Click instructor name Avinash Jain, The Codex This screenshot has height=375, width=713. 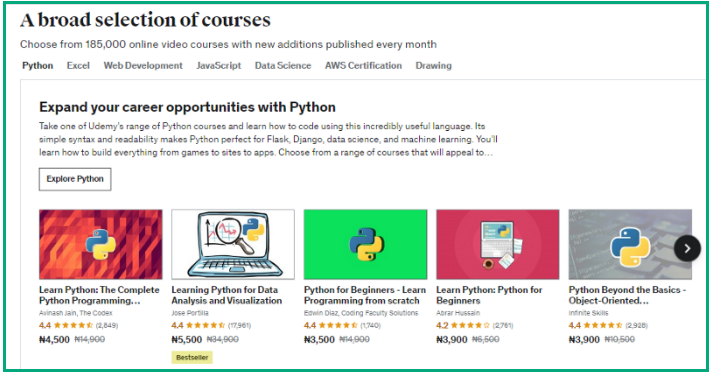75,313
